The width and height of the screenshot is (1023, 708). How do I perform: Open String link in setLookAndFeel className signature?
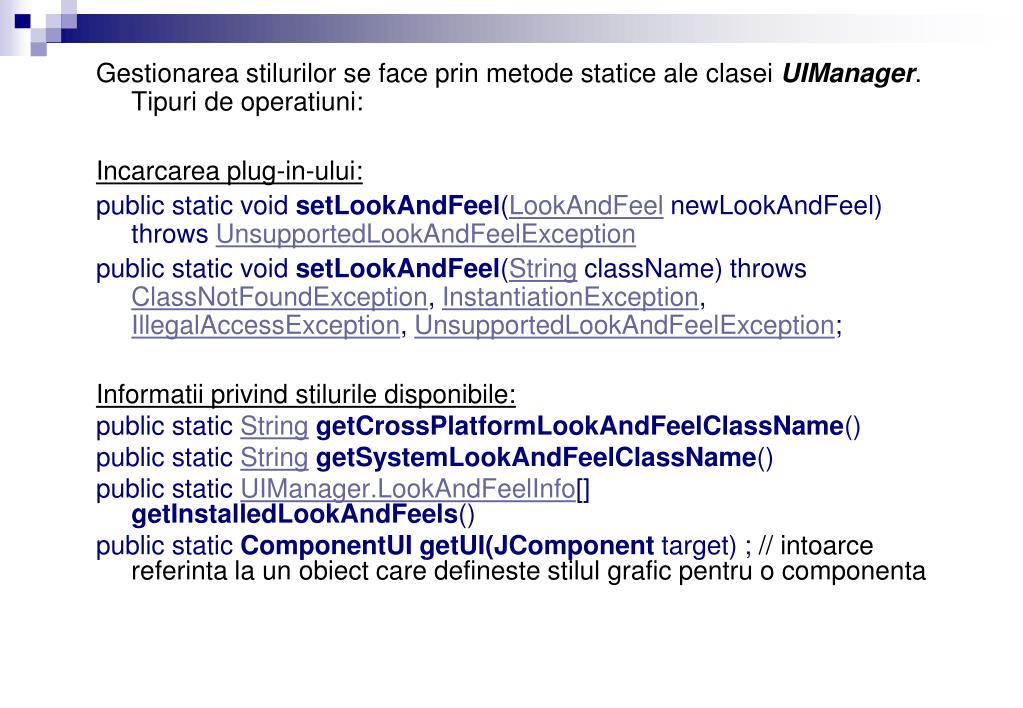point(543,269)
